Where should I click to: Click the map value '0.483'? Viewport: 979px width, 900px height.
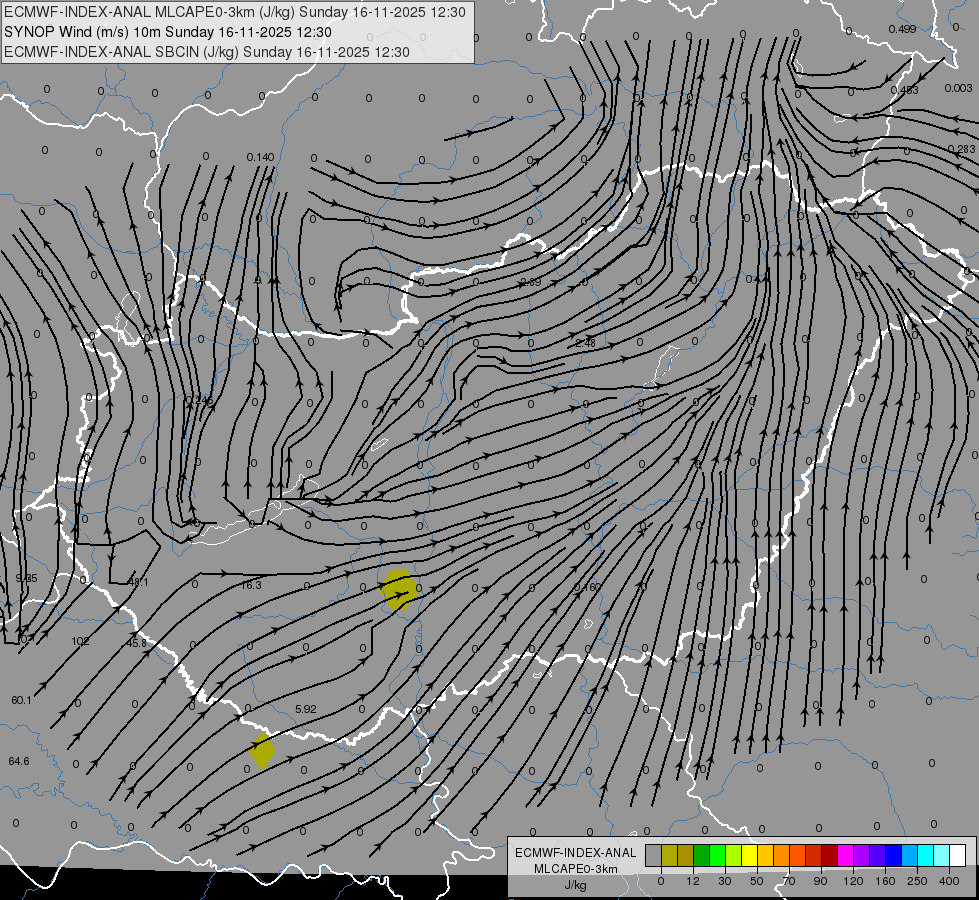tap(905, 90)
